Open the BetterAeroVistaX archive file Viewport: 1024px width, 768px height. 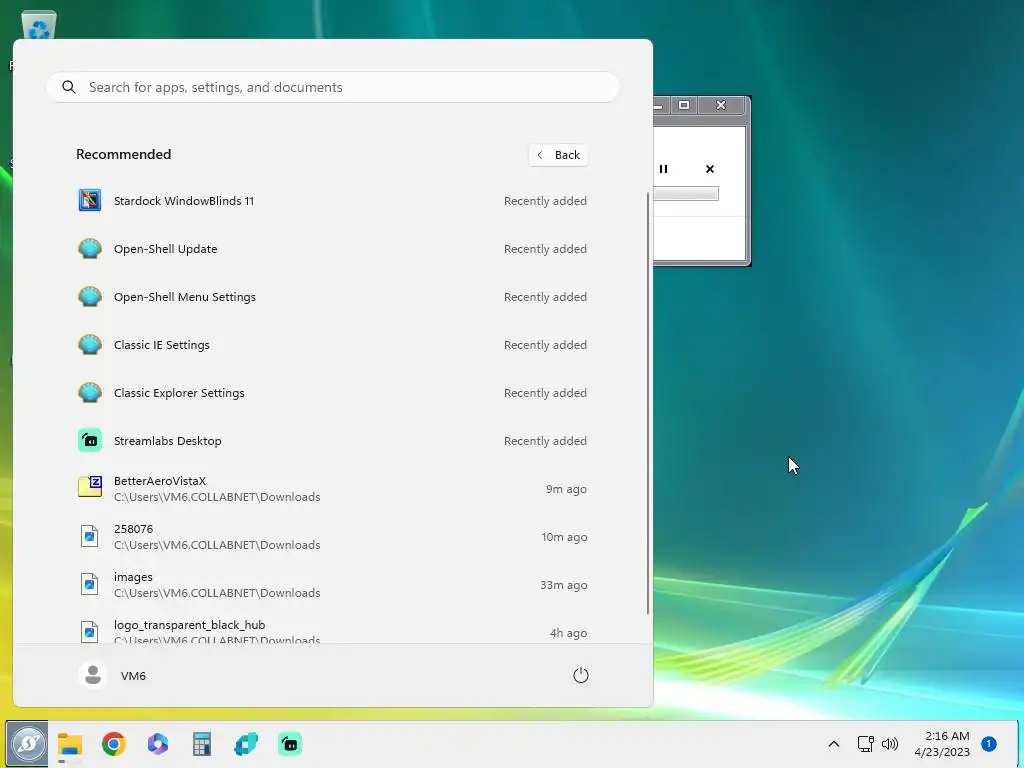coord(332,488)
